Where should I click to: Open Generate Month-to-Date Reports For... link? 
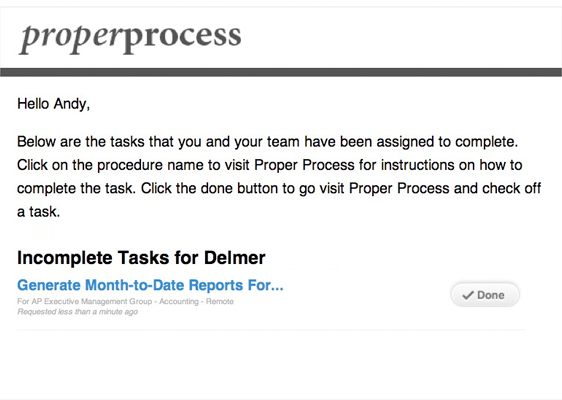pos(150,285)
